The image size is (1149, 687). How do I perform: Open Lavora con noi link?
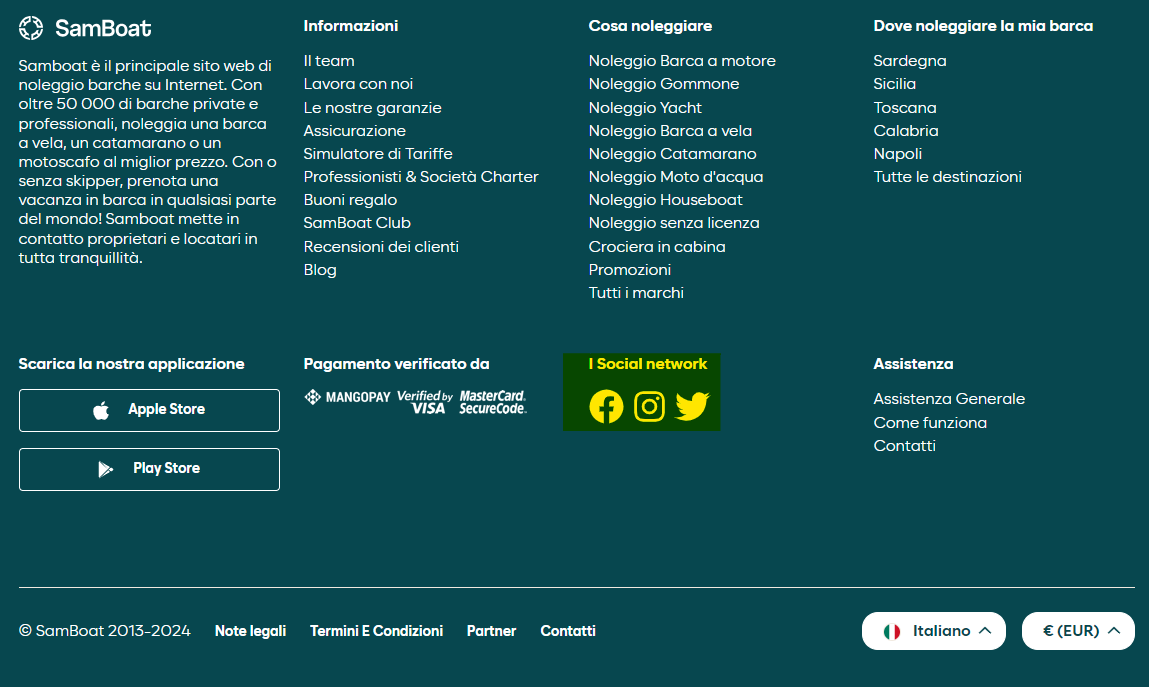click(x=358, y=84)
